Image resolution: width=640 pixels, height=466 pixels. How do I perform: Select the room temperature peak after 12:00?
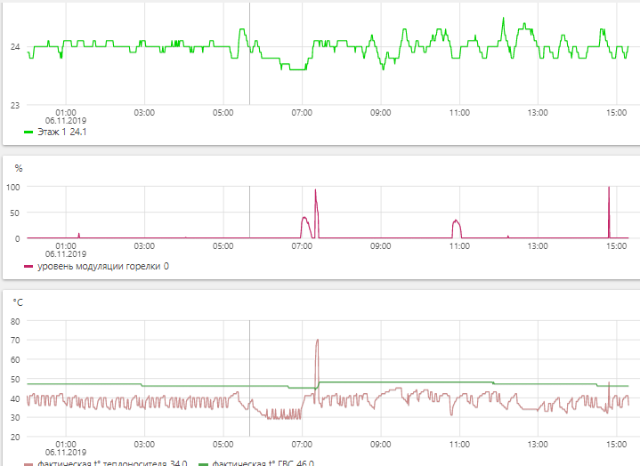coord(504,20)
